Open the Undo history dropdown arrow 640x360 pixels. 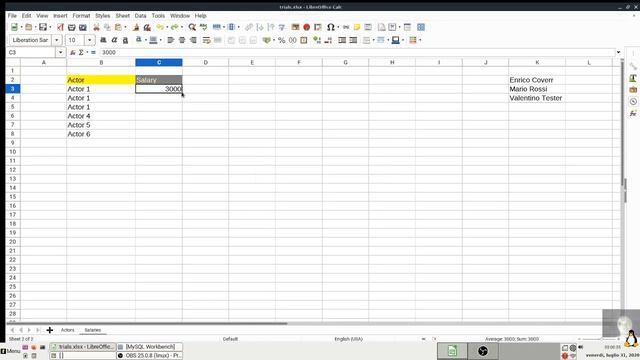[167, 27]
